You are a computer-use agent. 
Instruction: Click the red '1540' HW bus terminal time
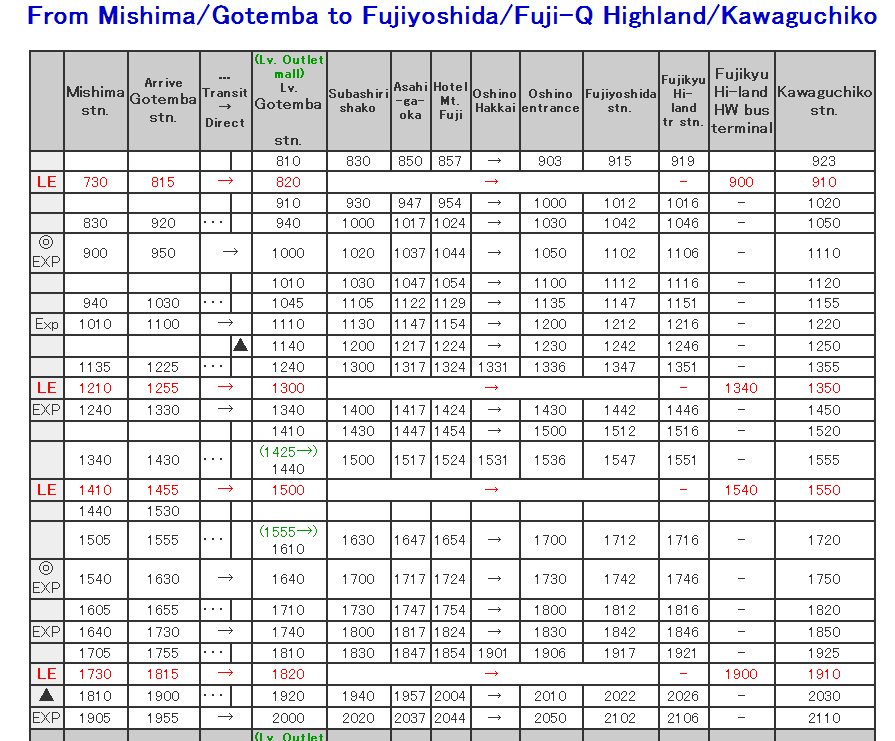741,490
